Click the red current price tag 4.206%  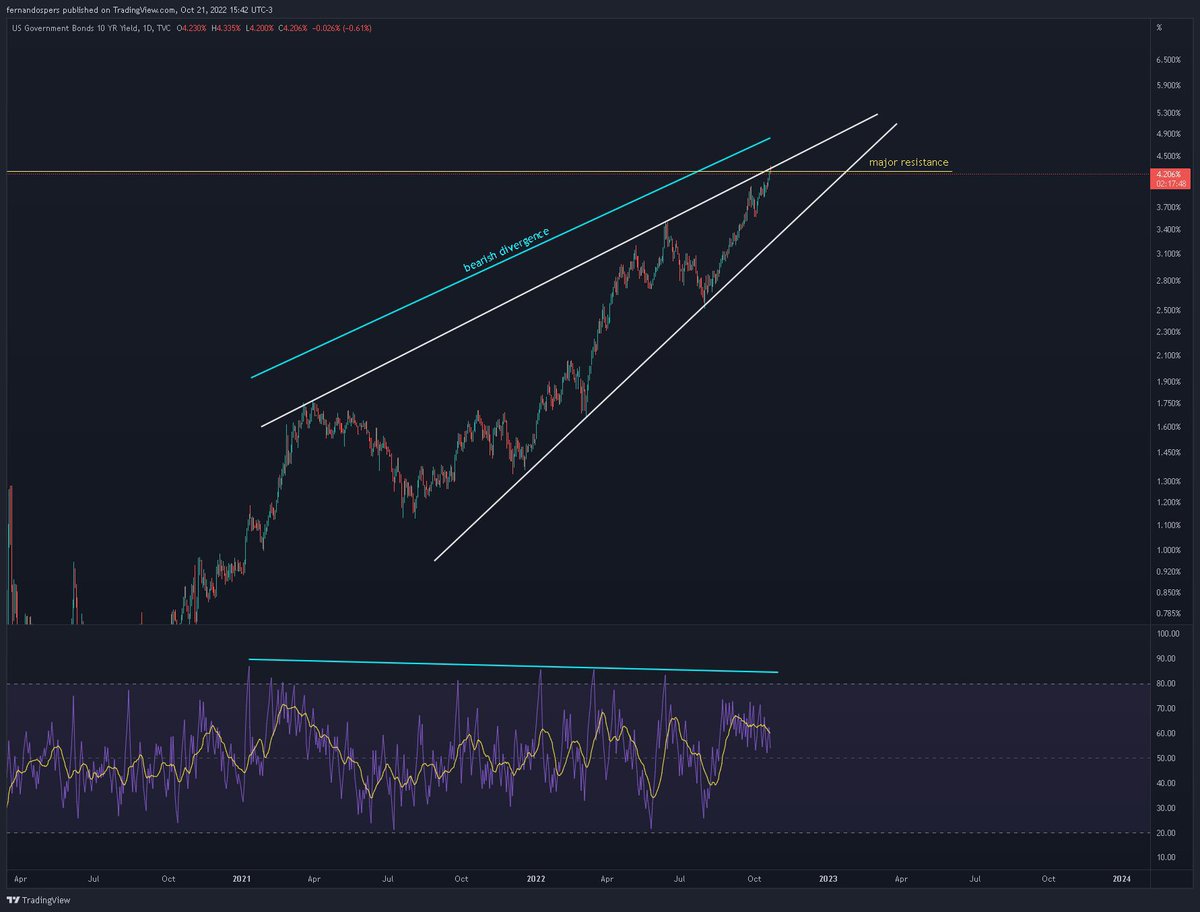(1168, 173)
